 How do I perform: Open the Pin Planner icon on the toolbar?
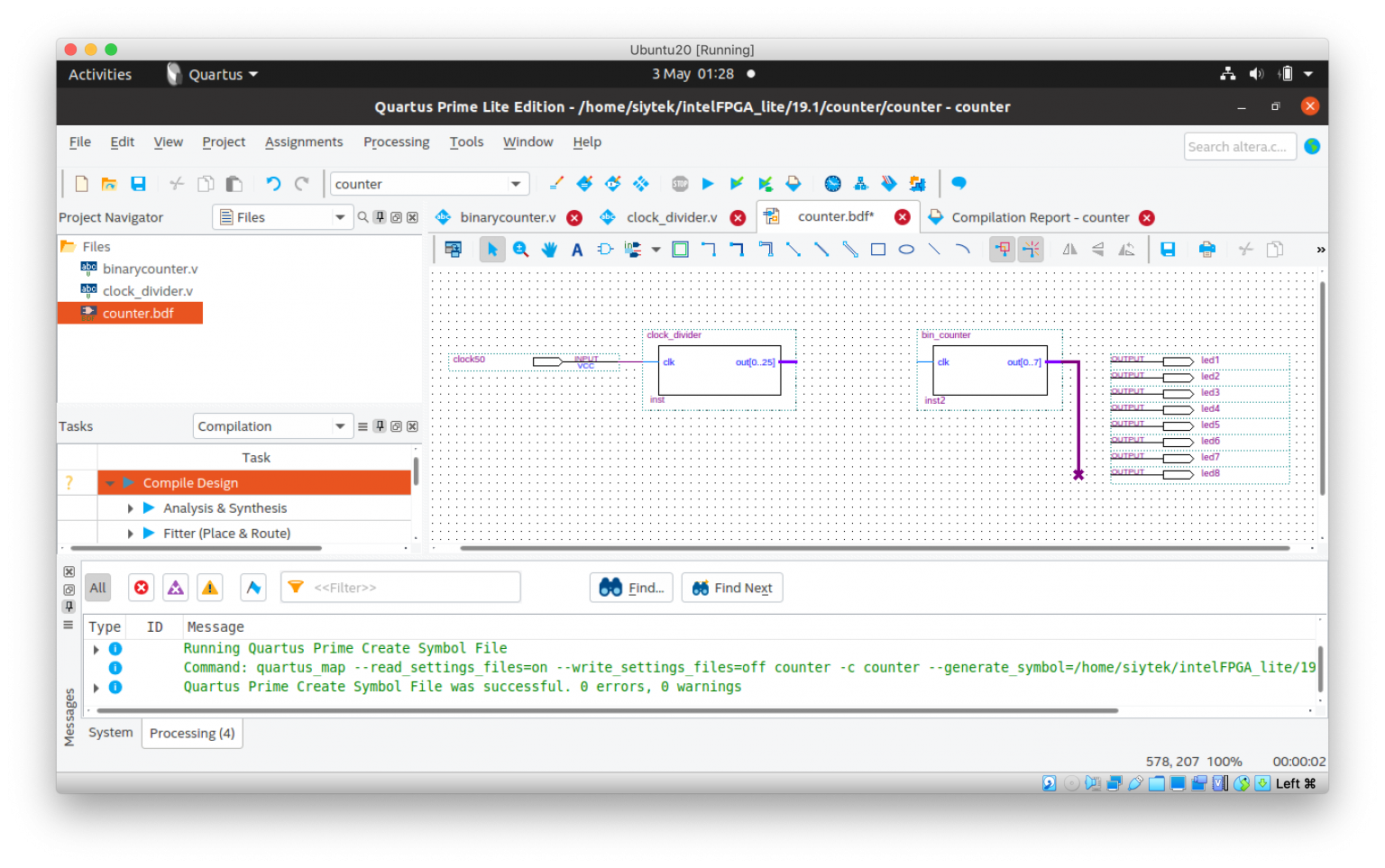(861, 183)
